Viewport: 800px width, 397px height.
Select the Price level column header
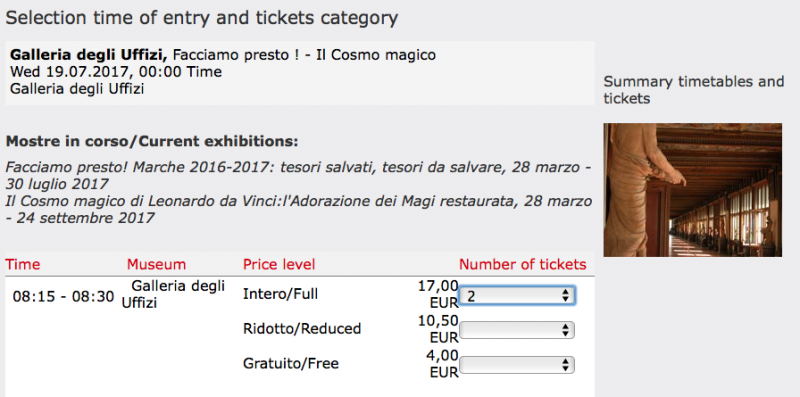click(279, 264)
